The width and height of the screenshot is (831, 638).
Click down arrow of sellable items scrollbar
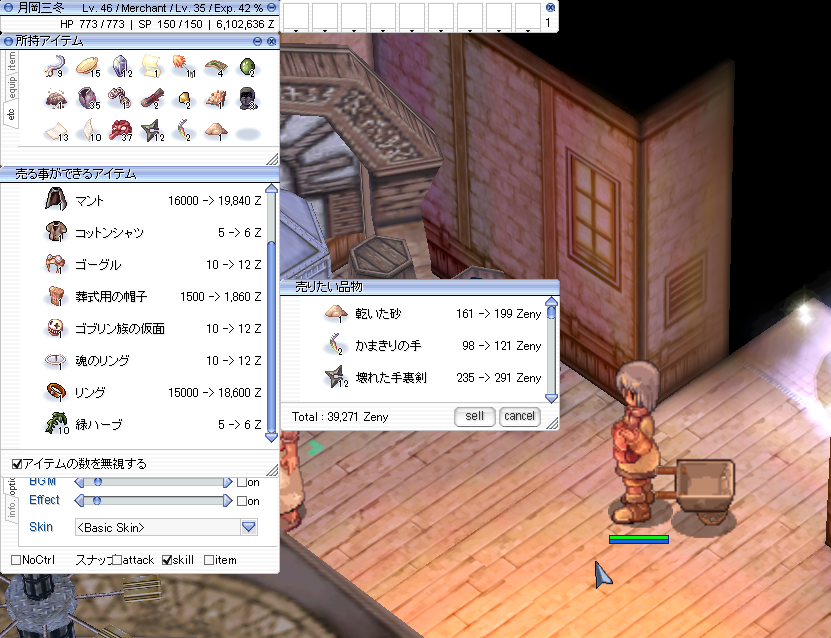[x=272, y=437]
